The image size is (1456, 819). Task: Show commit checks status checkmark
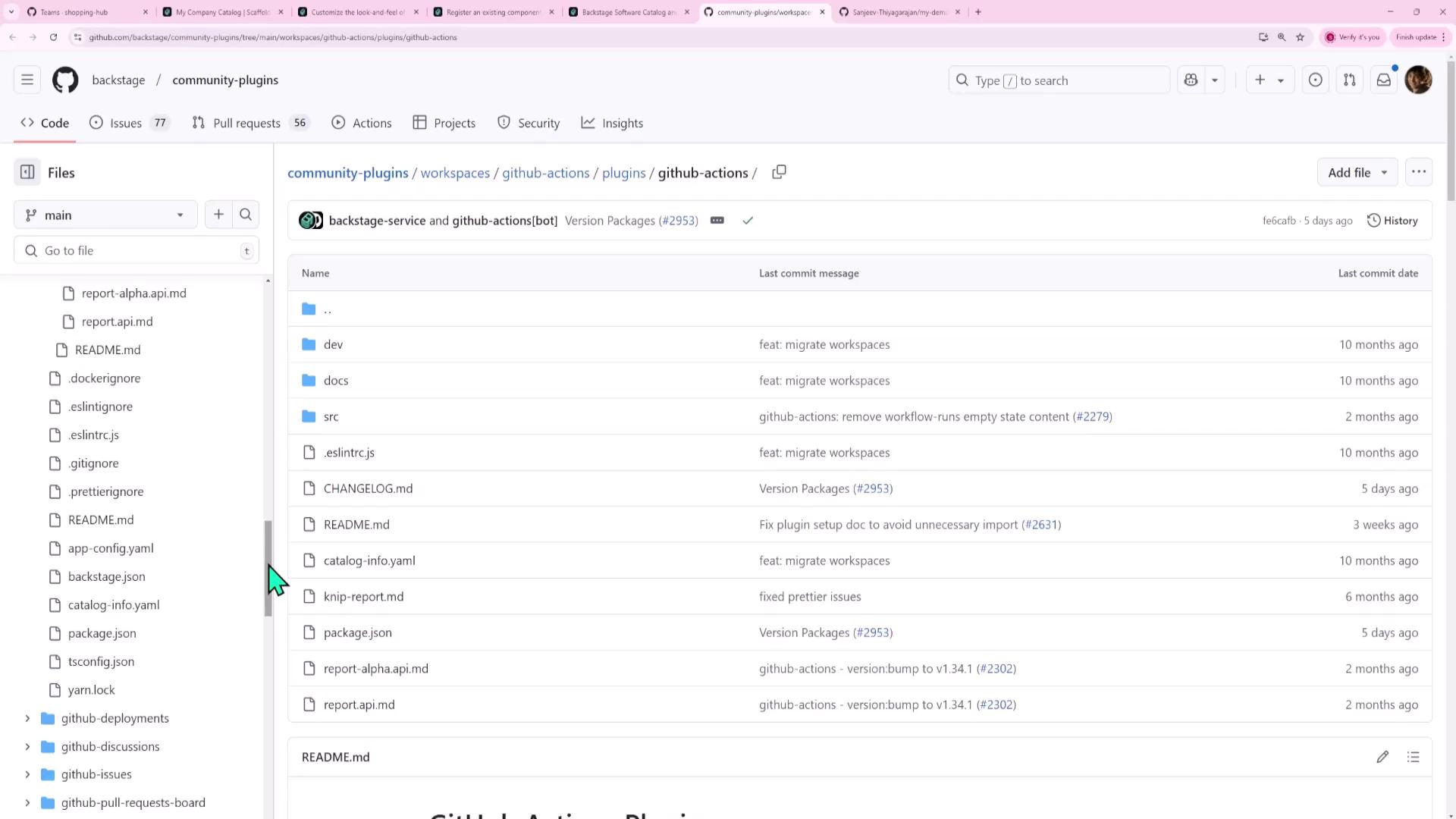[x=748, y=221]
